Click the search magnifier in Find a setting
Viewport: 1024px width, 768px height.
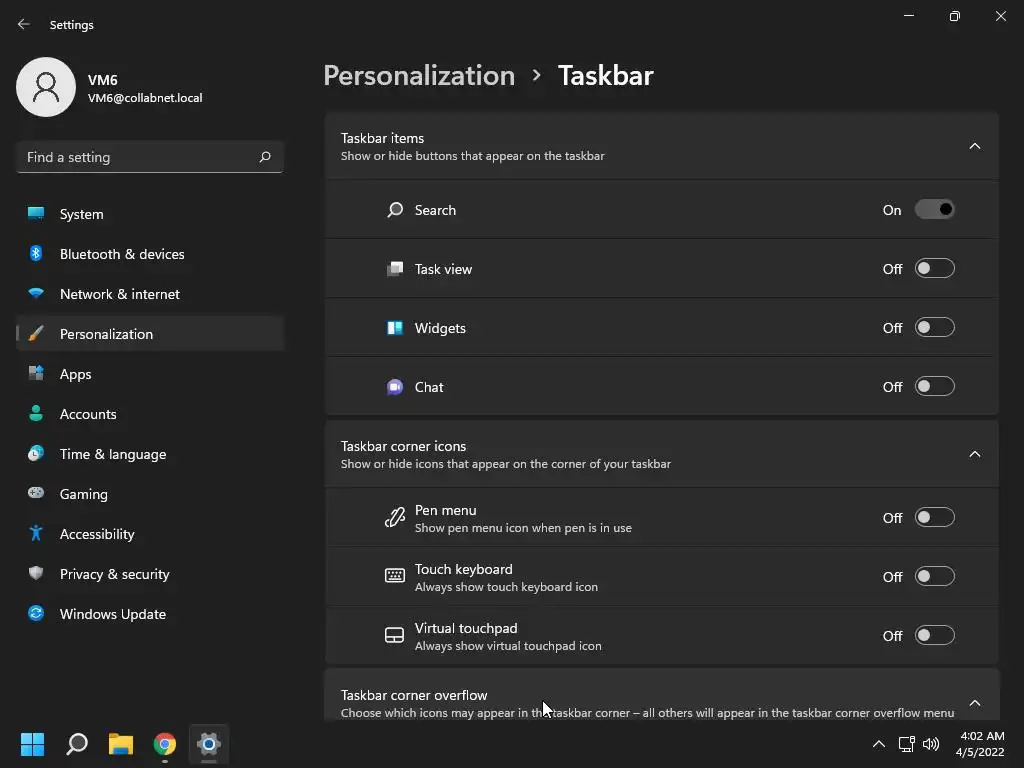[x=265, y=157]
